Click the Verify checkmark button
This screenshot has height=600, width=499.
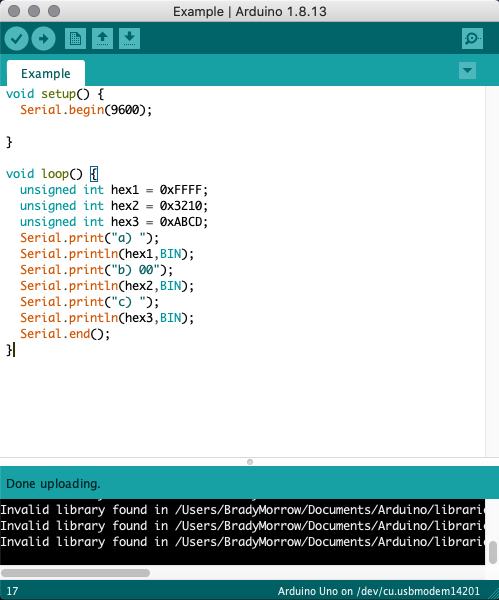click(16, 39)
